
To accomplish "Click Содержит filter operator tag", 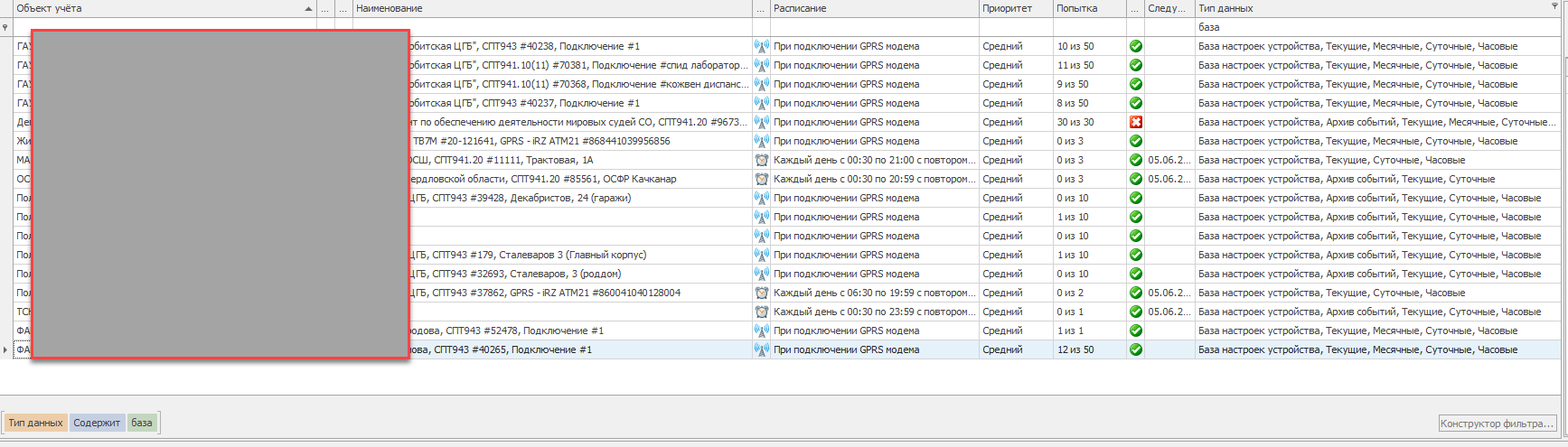I will pyautogui.click(x=97, y=423).
